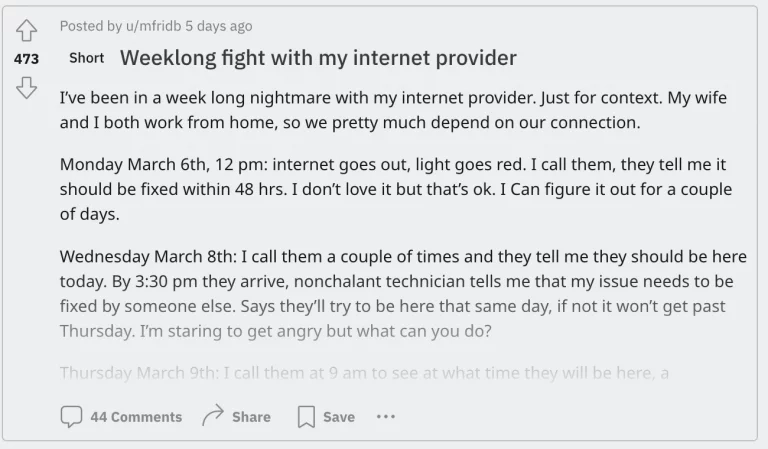Click the Monday March 6th paragraph
Image resolution: width=768 pixels, height=449 pixels.
[396, 189]
